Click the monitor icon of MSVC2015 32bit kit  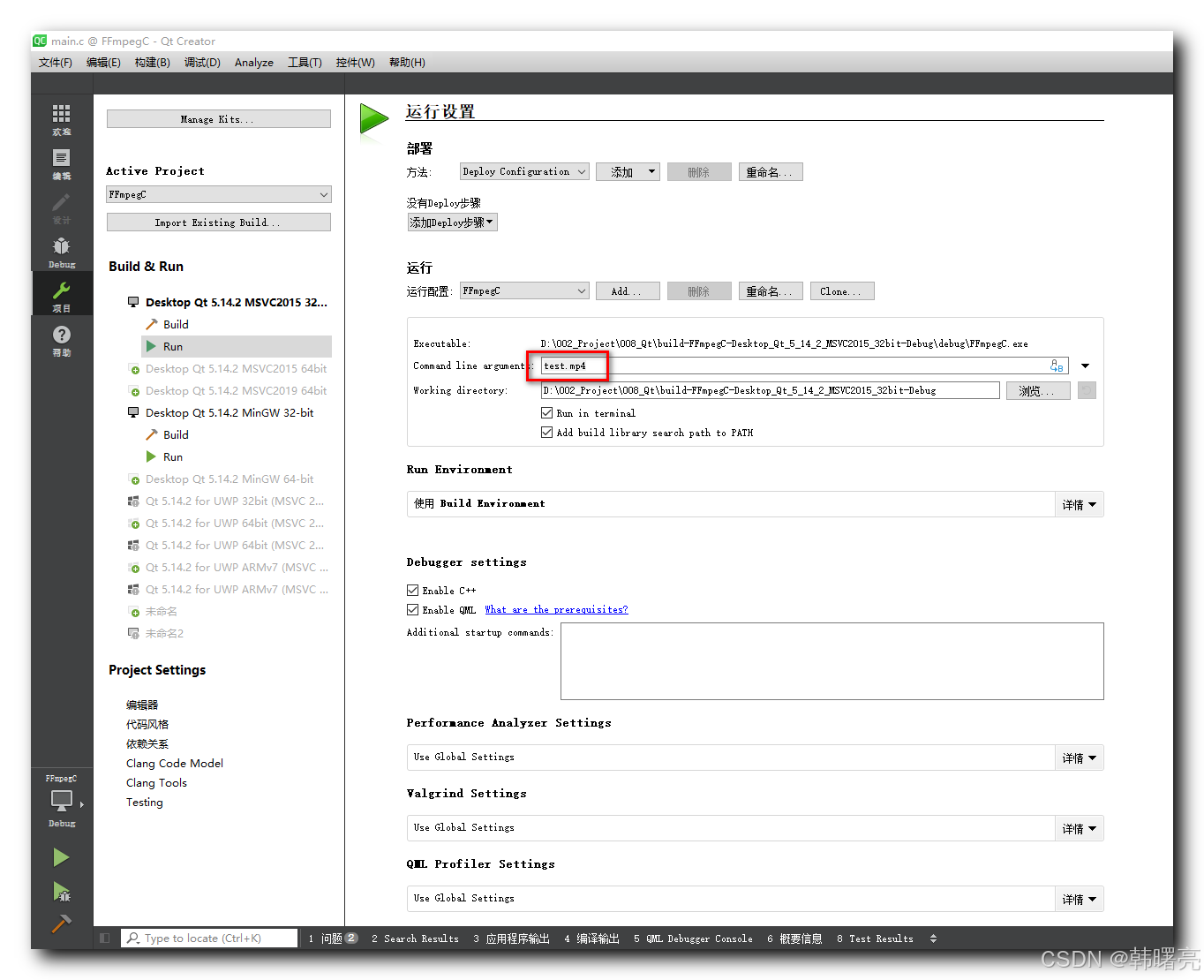pos(133,302)
